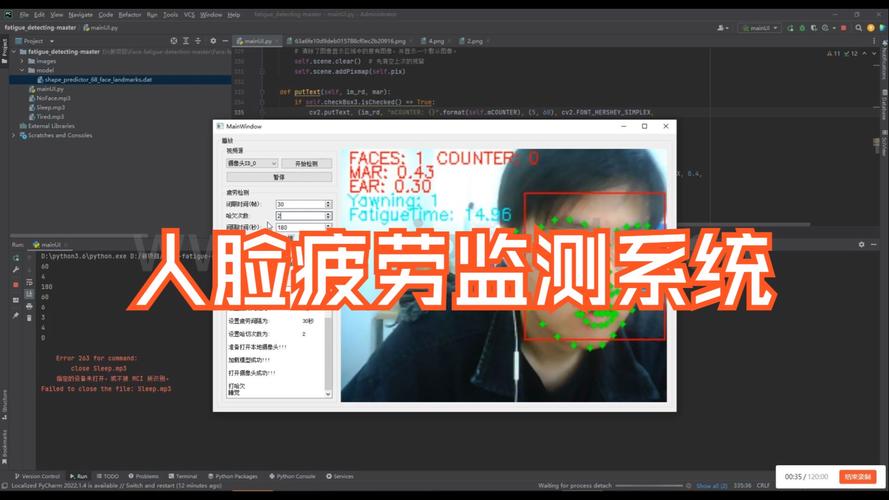Image resolution: width=889 pixels, height=500 pixels.
Task: Click the orange updates icon in toolbar
Action: pos(871,28)
